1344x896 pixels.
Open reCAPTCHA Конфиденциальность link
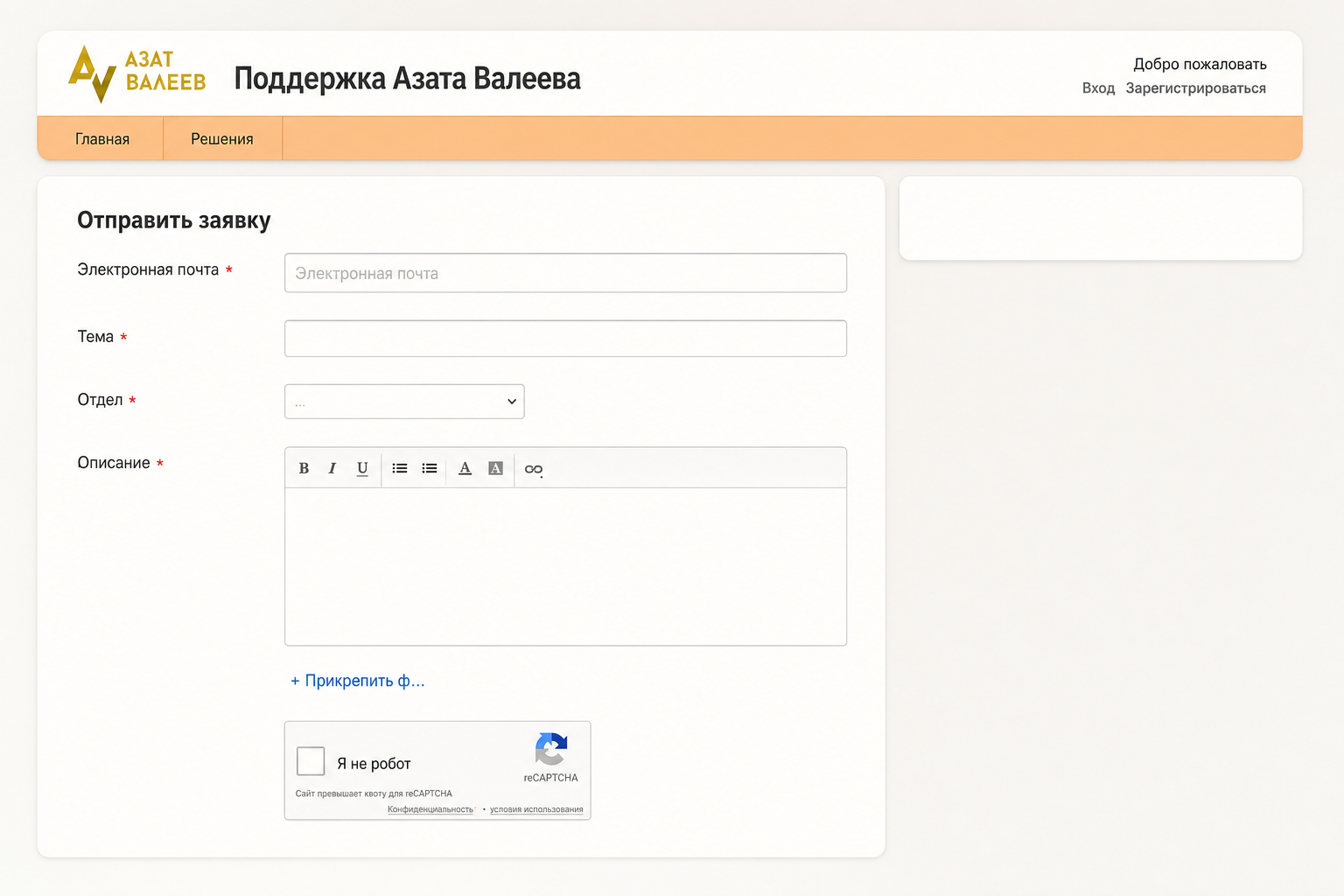click(x=430, y=809)
